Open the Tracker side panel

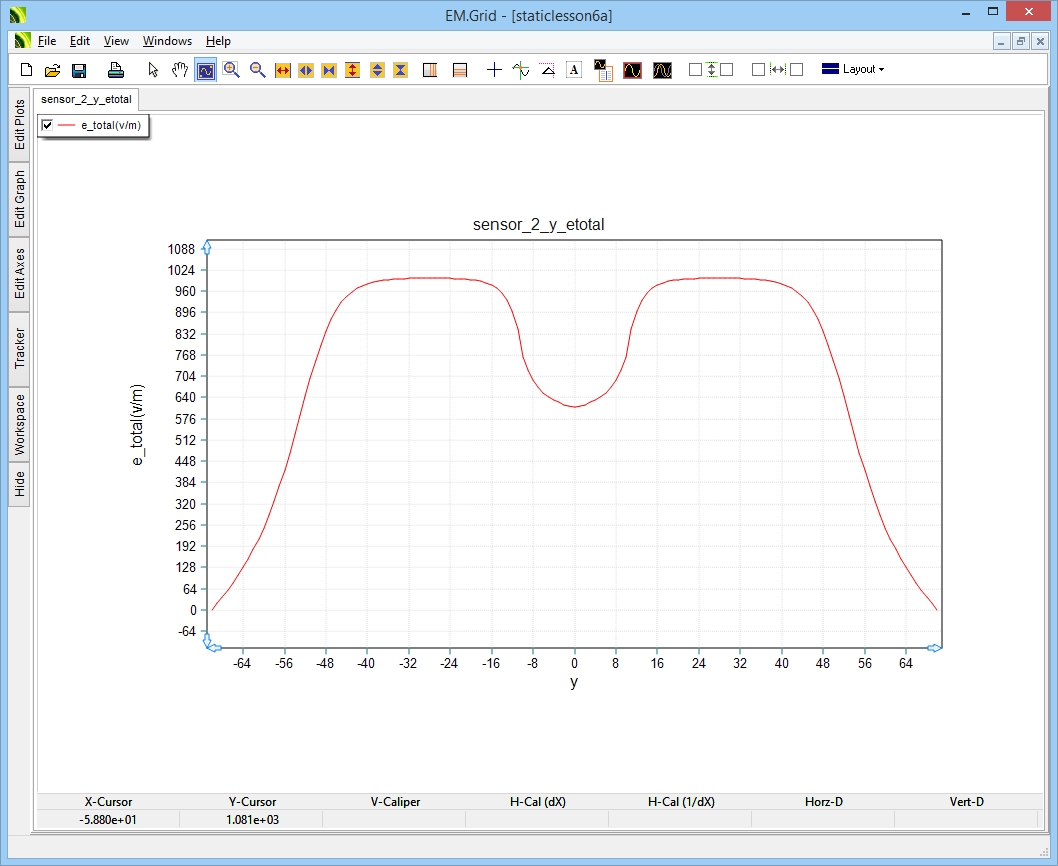pos(20,349)
